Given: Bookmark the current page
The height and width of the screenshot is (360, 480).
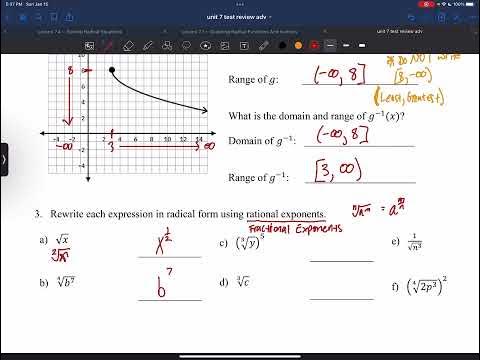Looking at the screenshot, I should coord(53,17).
